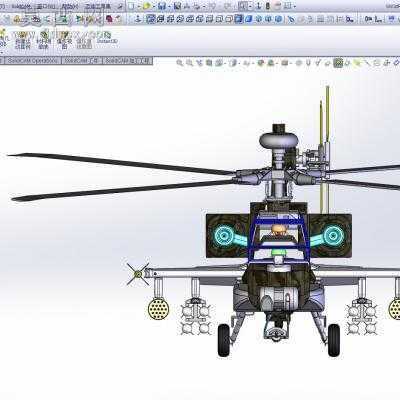This screenshot has width=400, height=400.
Task: Expand the dropdown arrow next to the Save icon
Action: (169, 7)
